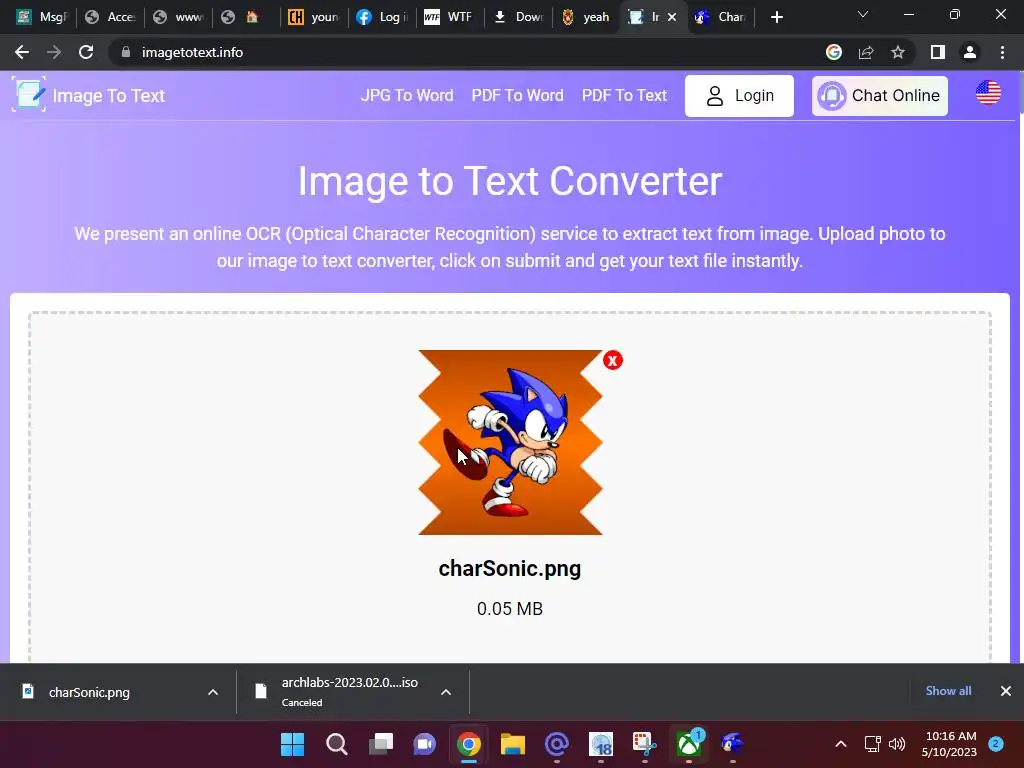Click Show all downloads
The height and width of the screenshot is (768, 1024).
point(948,691)
